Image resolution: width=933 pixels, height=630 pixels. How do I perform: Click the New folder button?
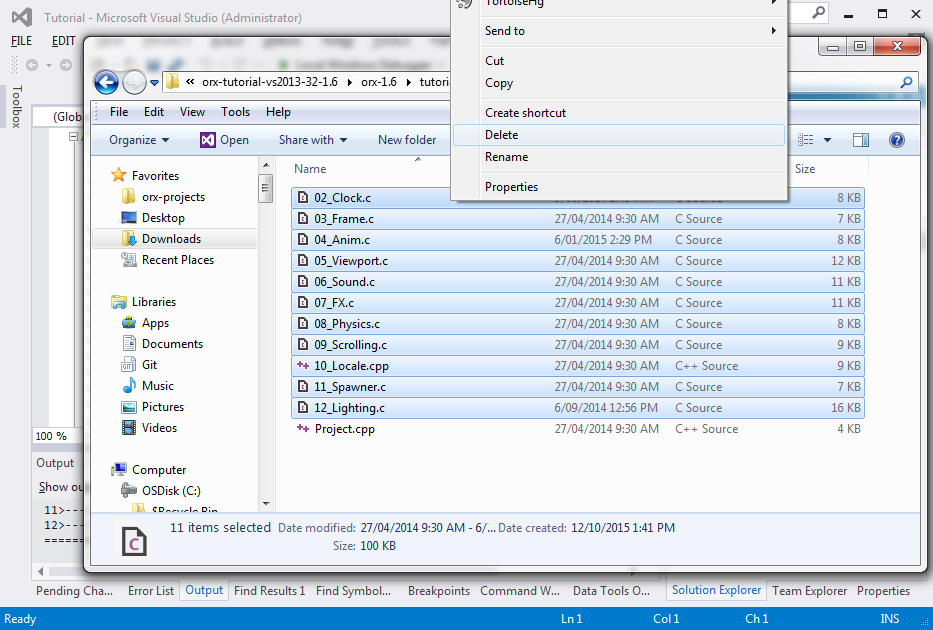coord(407,140)
